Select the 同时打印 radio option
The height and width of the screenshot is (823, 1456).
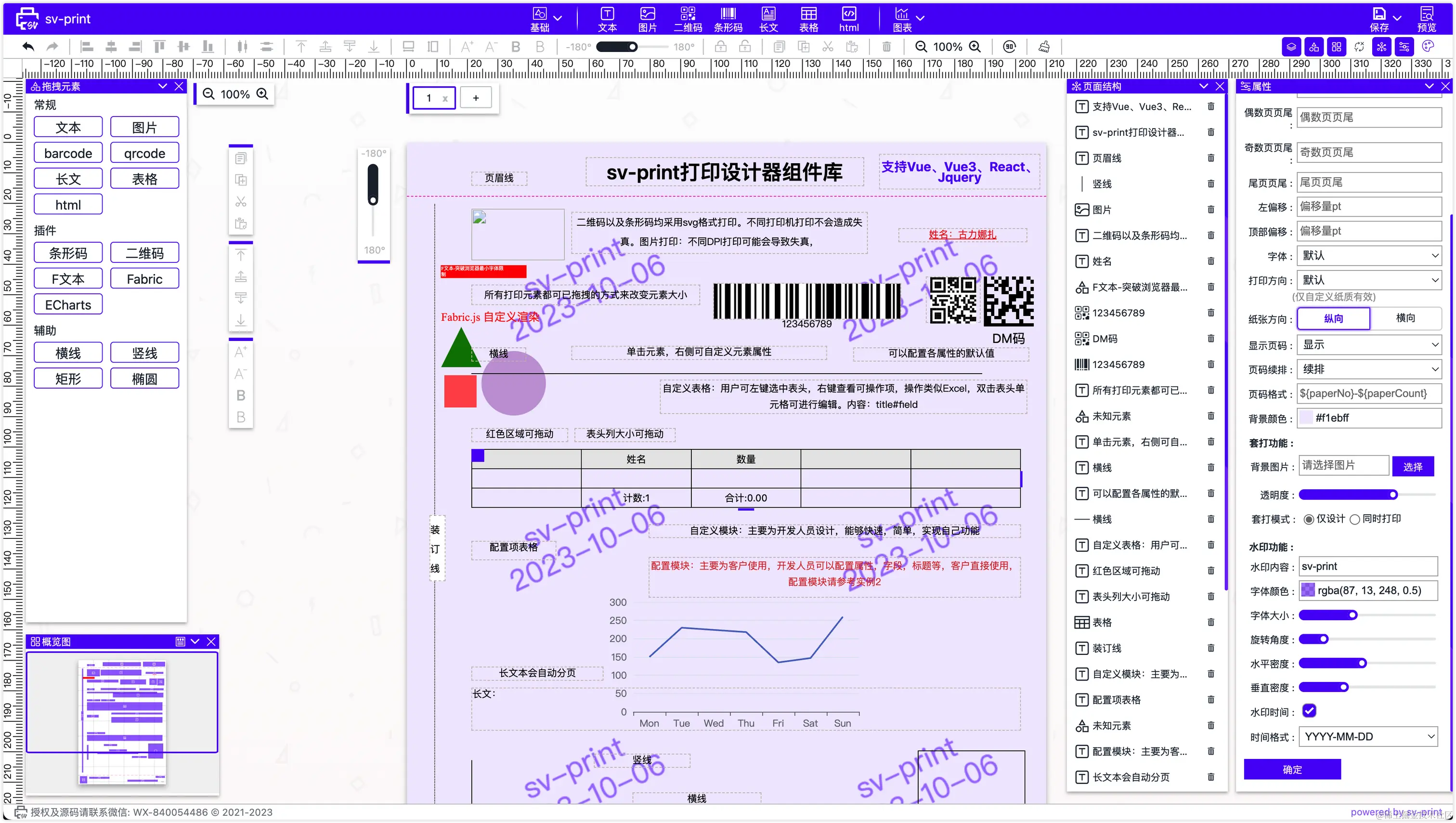[1355, 519]
